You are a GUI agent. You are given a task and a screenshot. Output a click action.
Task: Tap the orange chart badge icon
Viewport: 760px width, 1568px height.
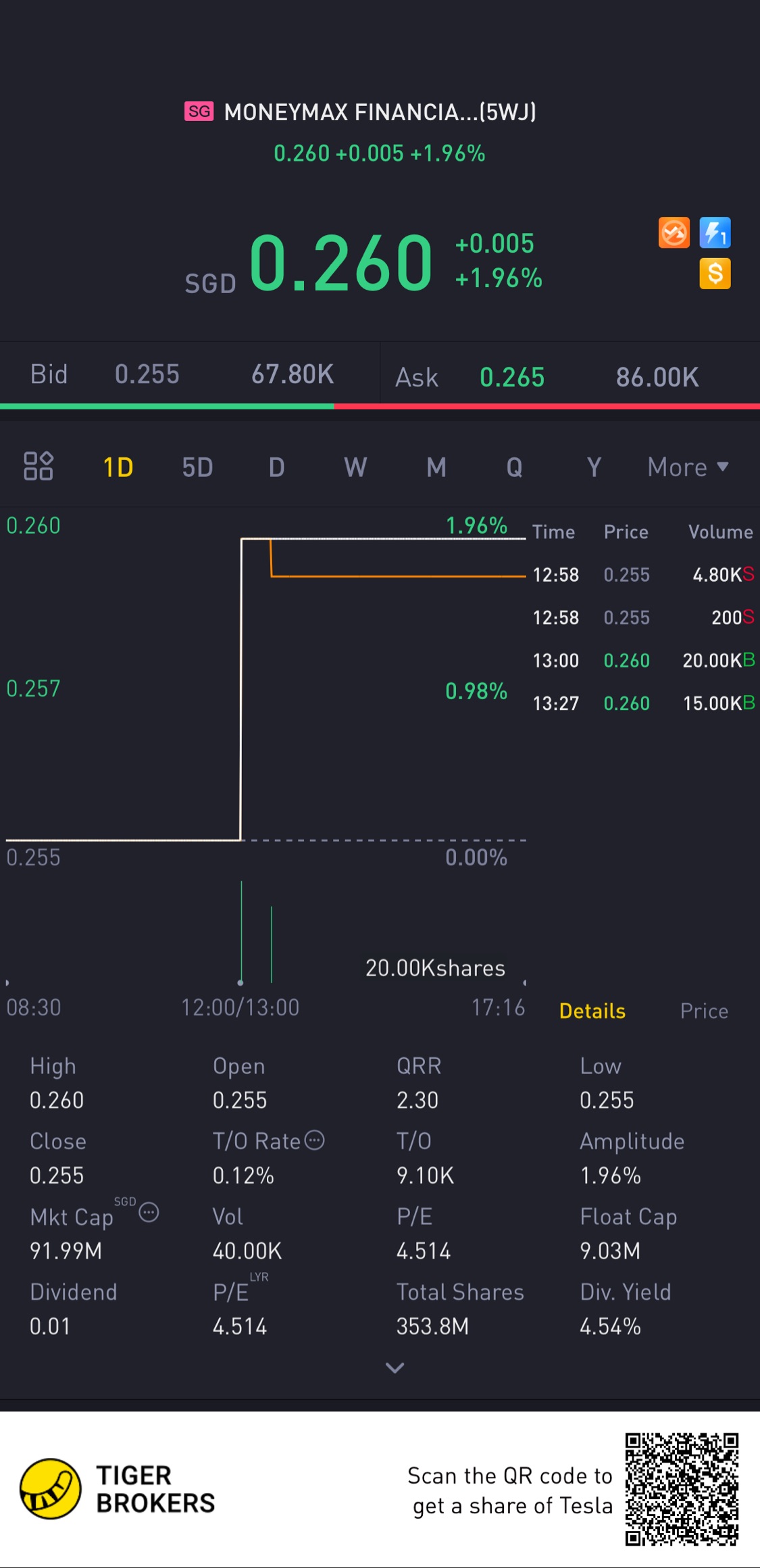674,234
